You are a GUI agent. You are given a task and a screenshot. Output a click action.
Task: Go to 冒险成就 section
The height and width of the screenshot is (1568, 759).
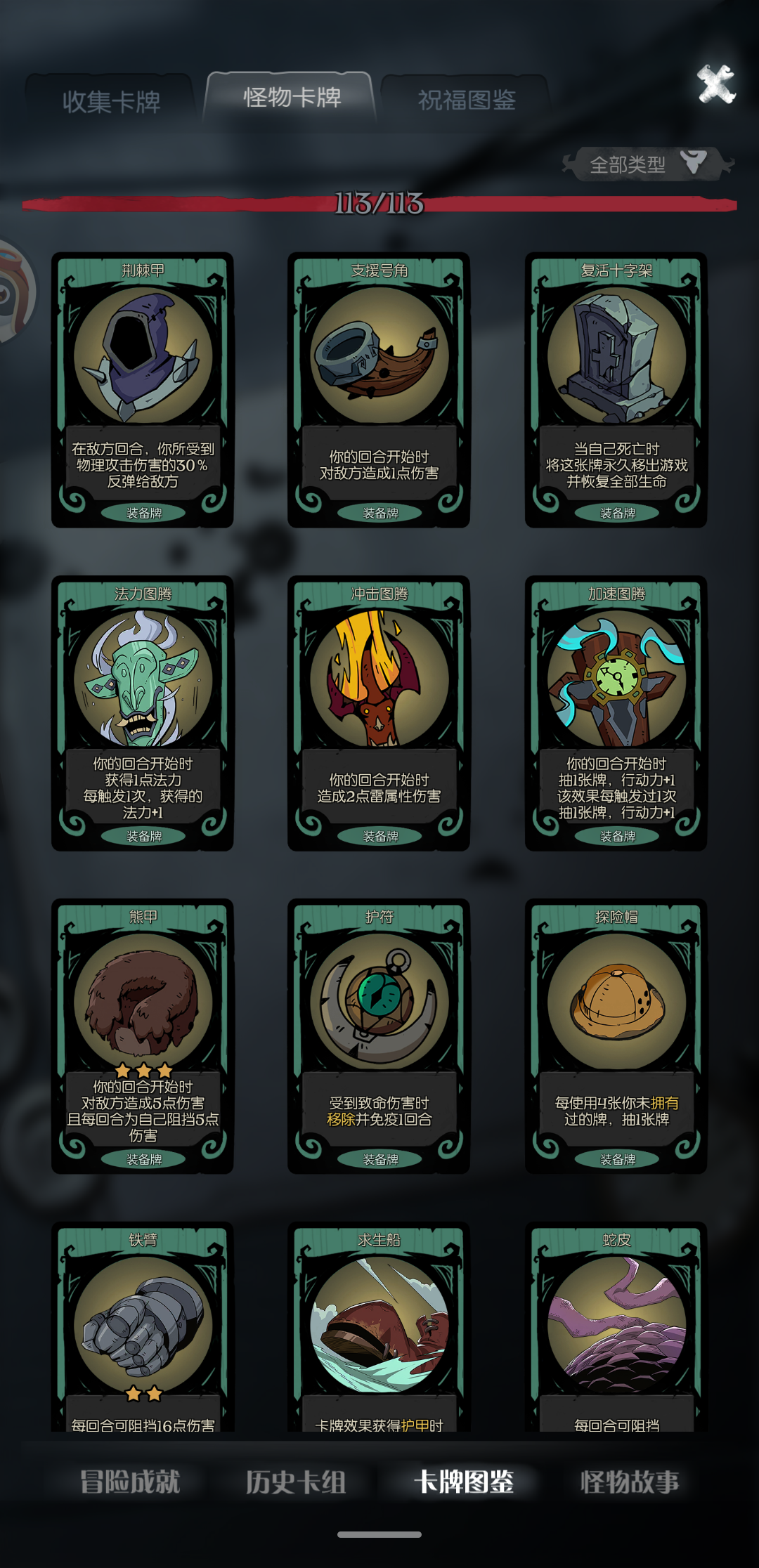click(130, 1482)
